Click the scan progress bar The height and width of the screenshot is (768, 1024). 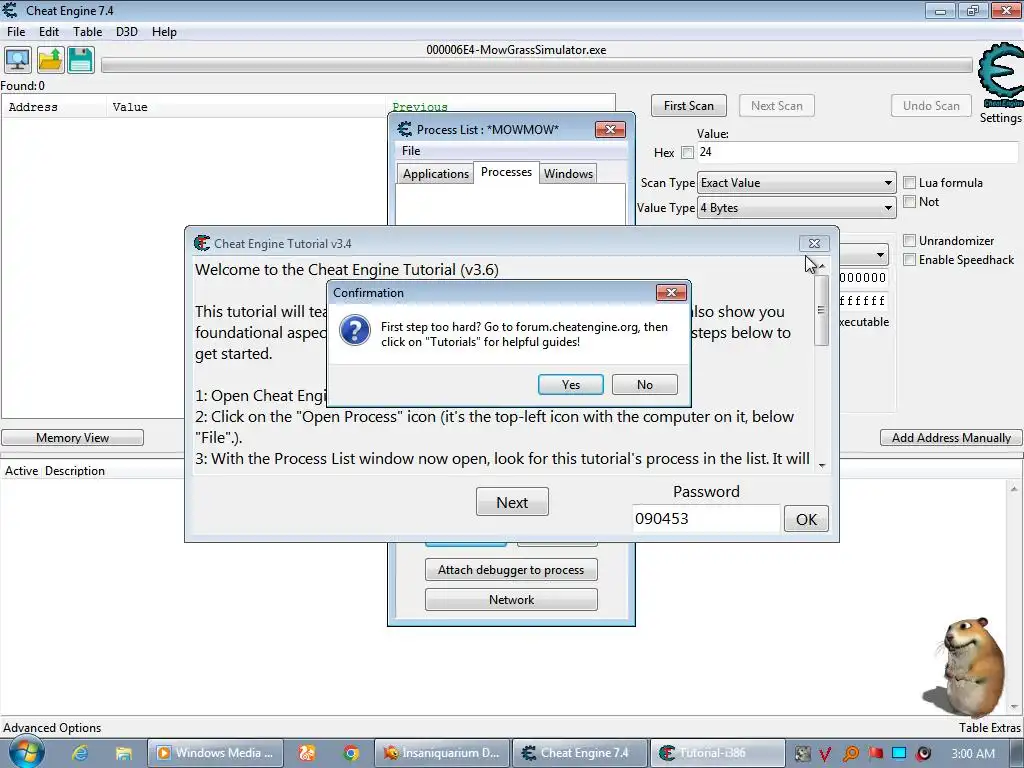point(536,65)
